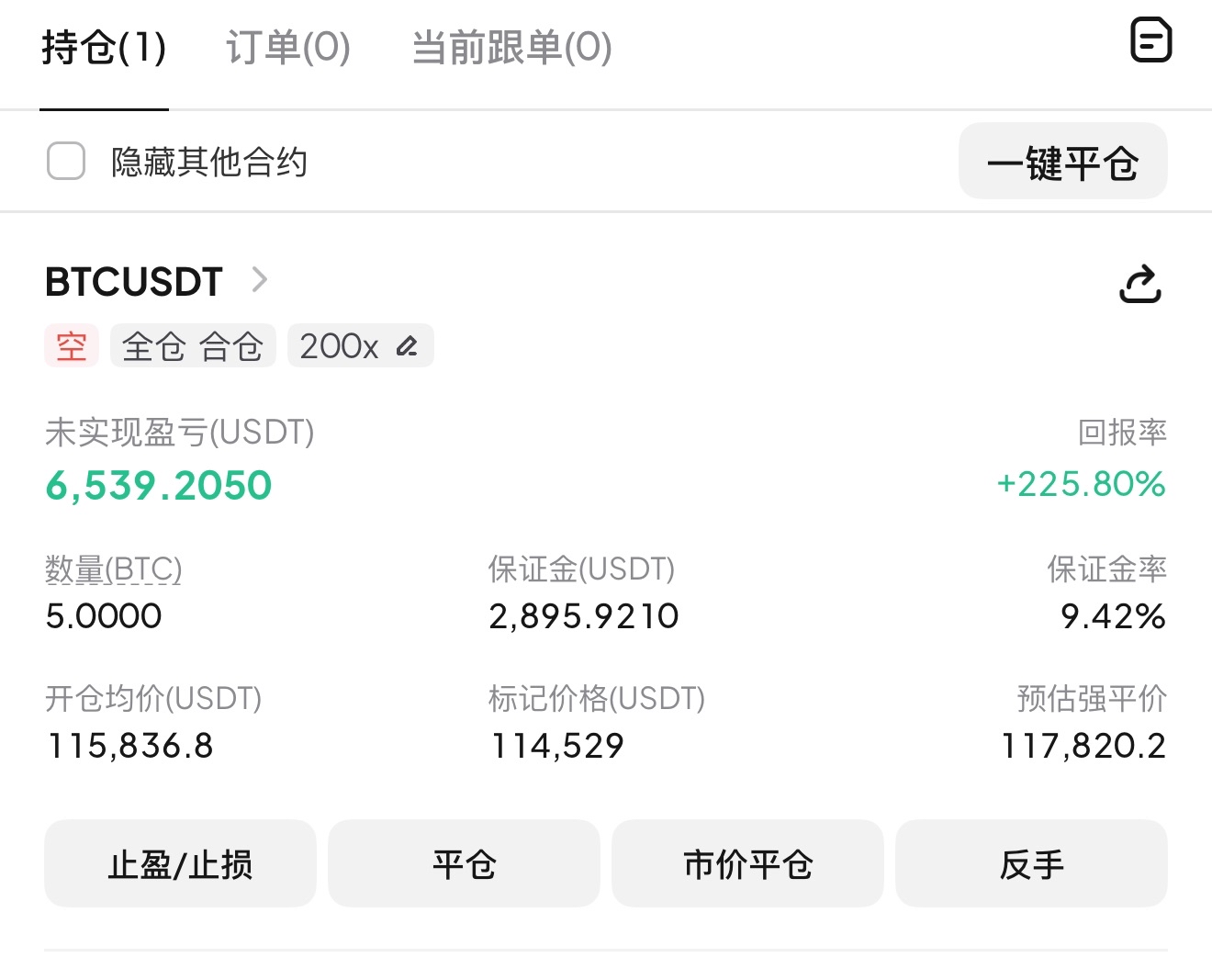This screenshot has height=980, width=1212.
Task: Tap the 200x leverage tag
Action: point(361,346)
